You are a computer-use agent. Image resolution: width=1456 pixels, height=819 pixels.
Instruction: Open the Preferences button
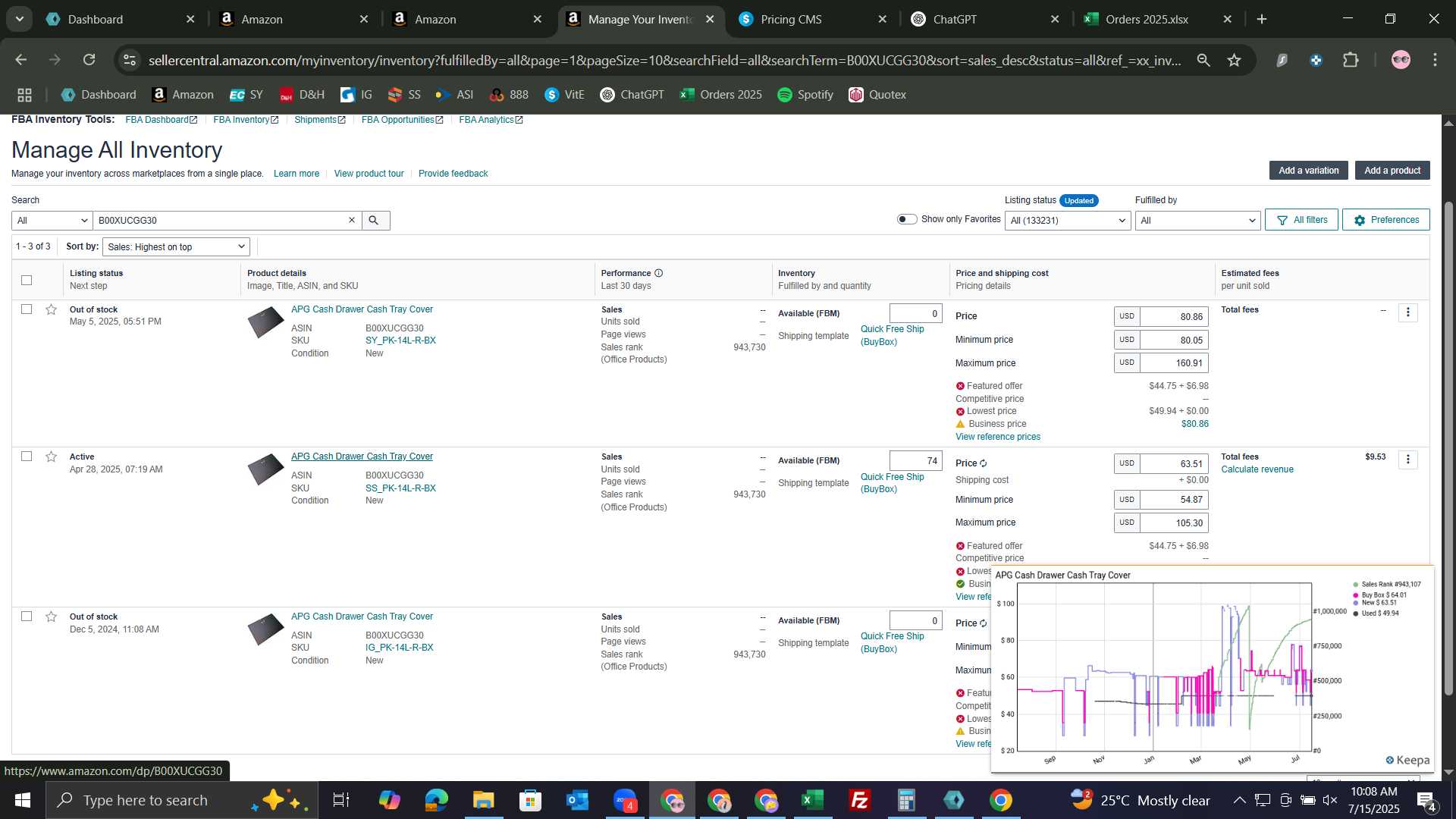1386,220
